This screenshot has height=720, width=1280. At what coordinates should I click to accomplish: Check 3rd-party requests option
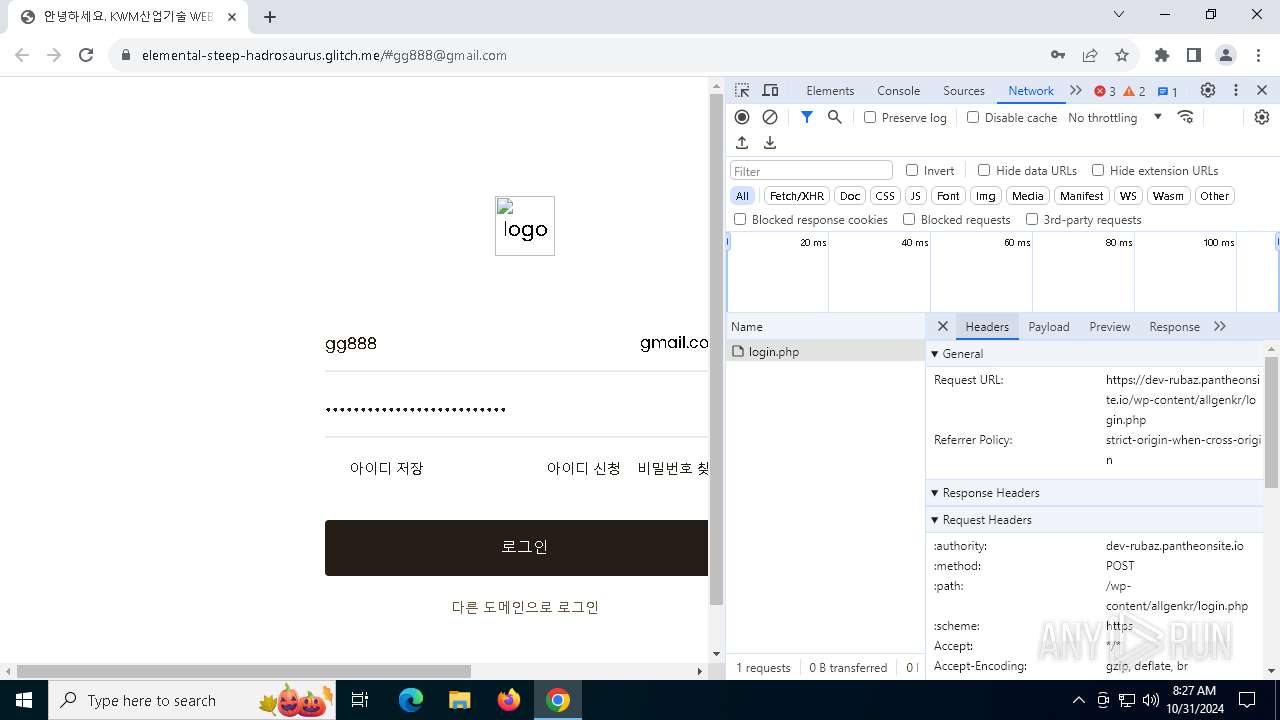pos(1032,219)
